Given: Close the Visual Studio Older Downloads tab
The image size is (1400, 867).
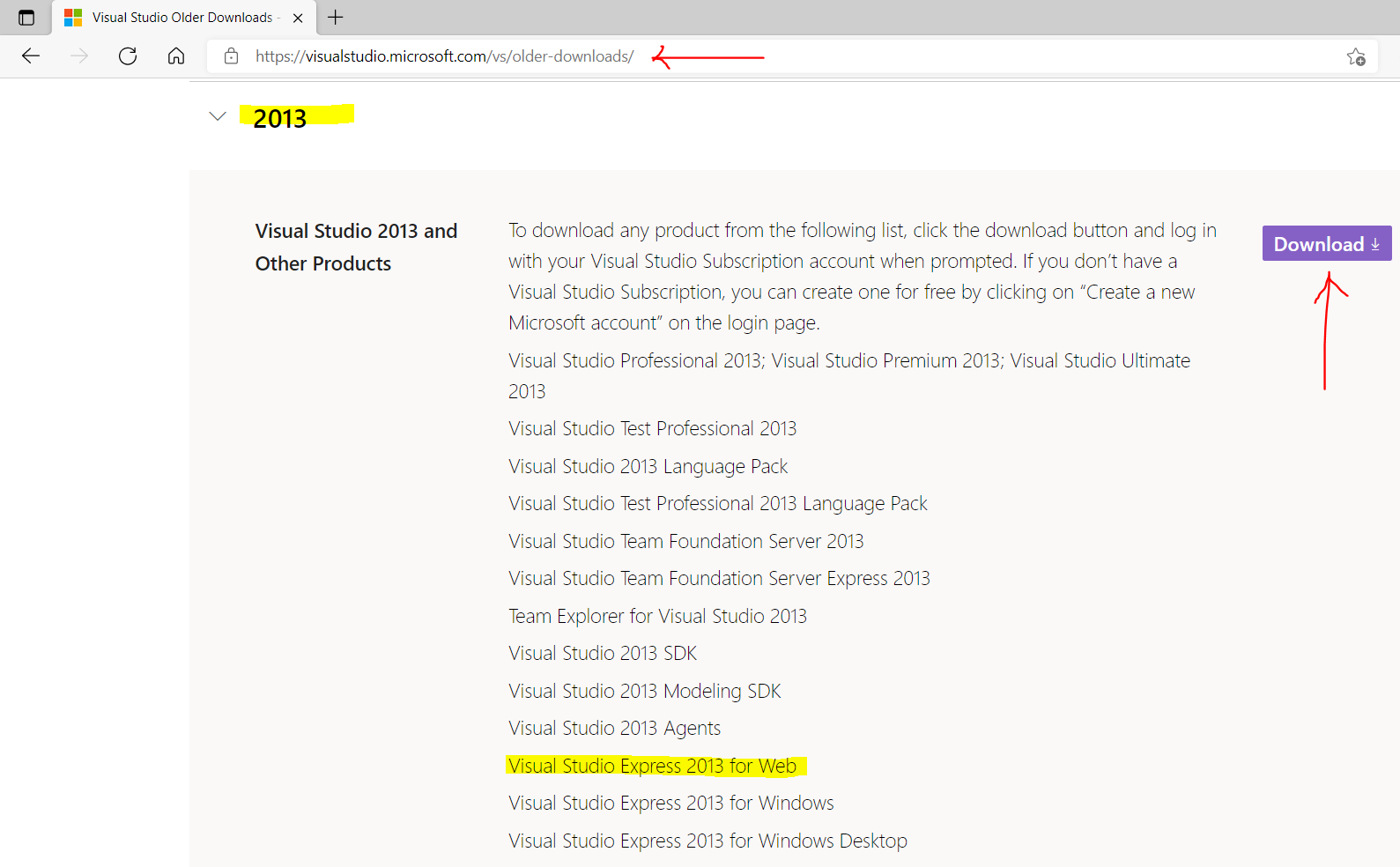Looking at the screenshot, I should coord(298,18).
